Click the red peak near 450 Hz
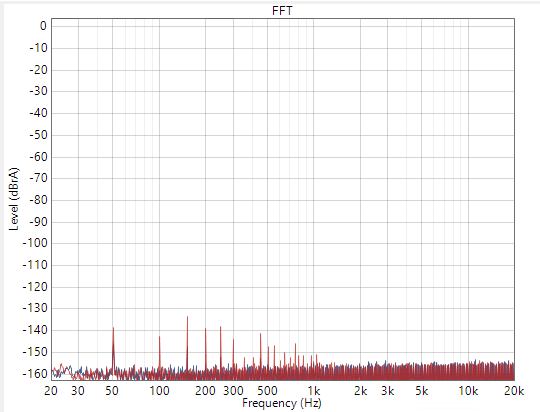540x412 pixels. pyautogui.click(x=260, y=334)
